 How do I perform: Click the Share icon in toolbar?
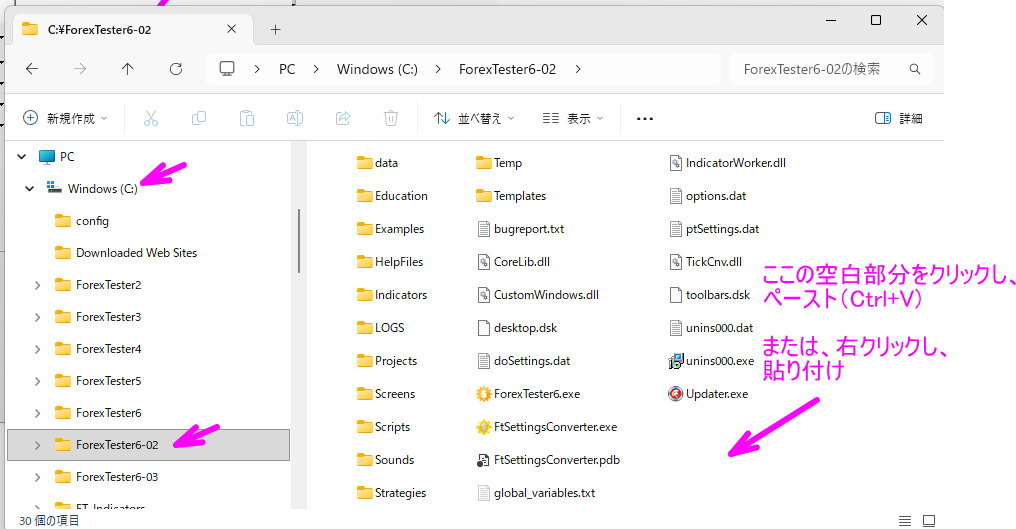(x=343, y=118)
